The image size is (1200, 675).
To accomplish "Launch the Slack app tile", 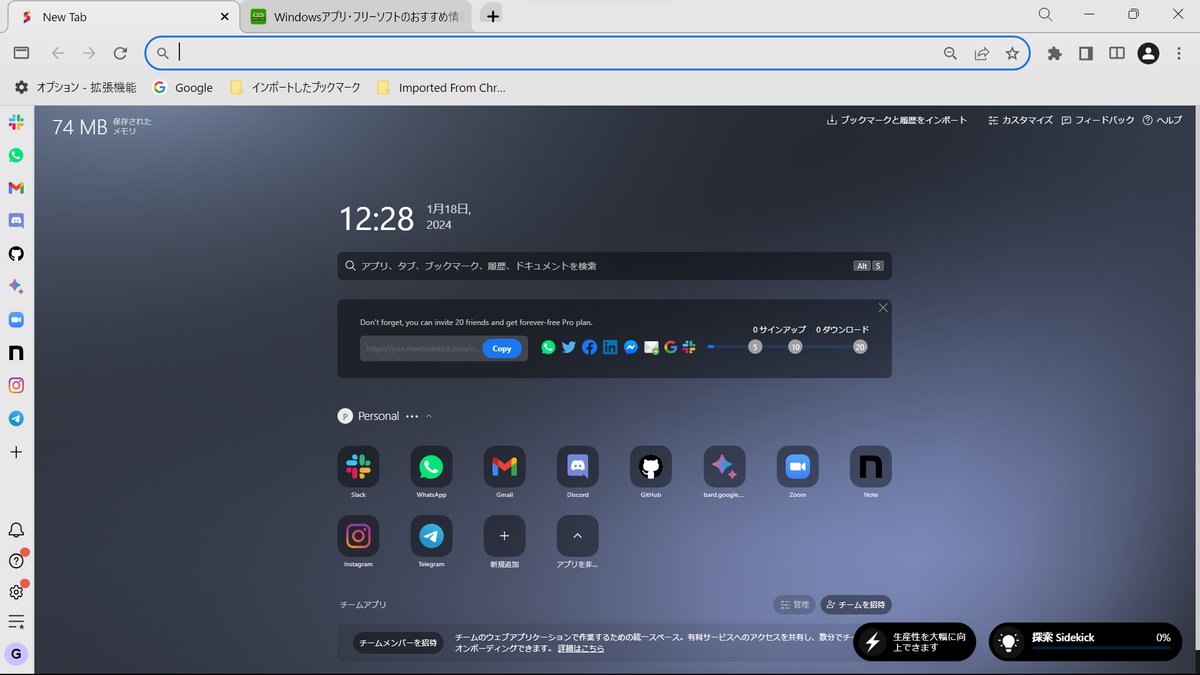I will (x=358, y=466).
